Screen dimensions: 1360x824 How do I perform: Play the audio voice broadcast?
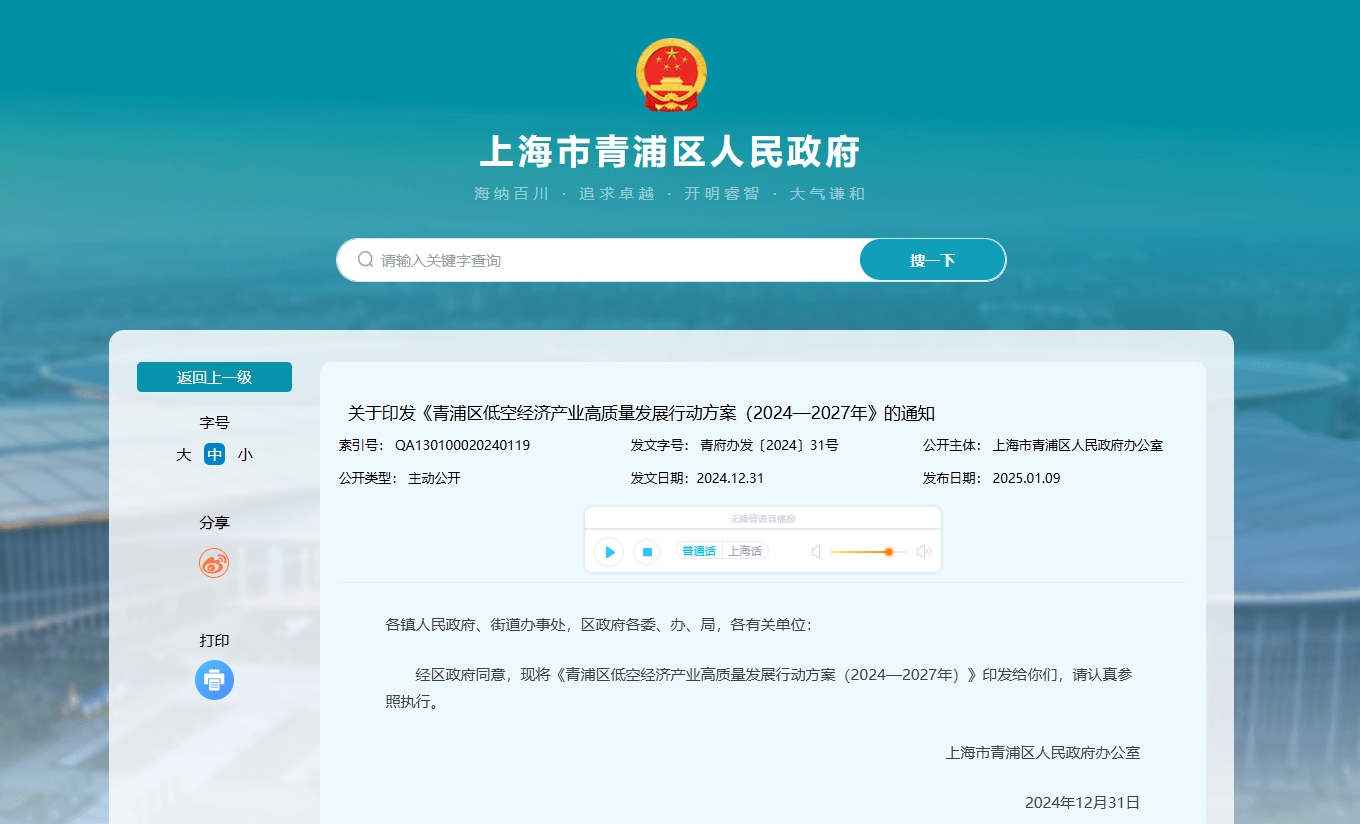click(609, 552)
